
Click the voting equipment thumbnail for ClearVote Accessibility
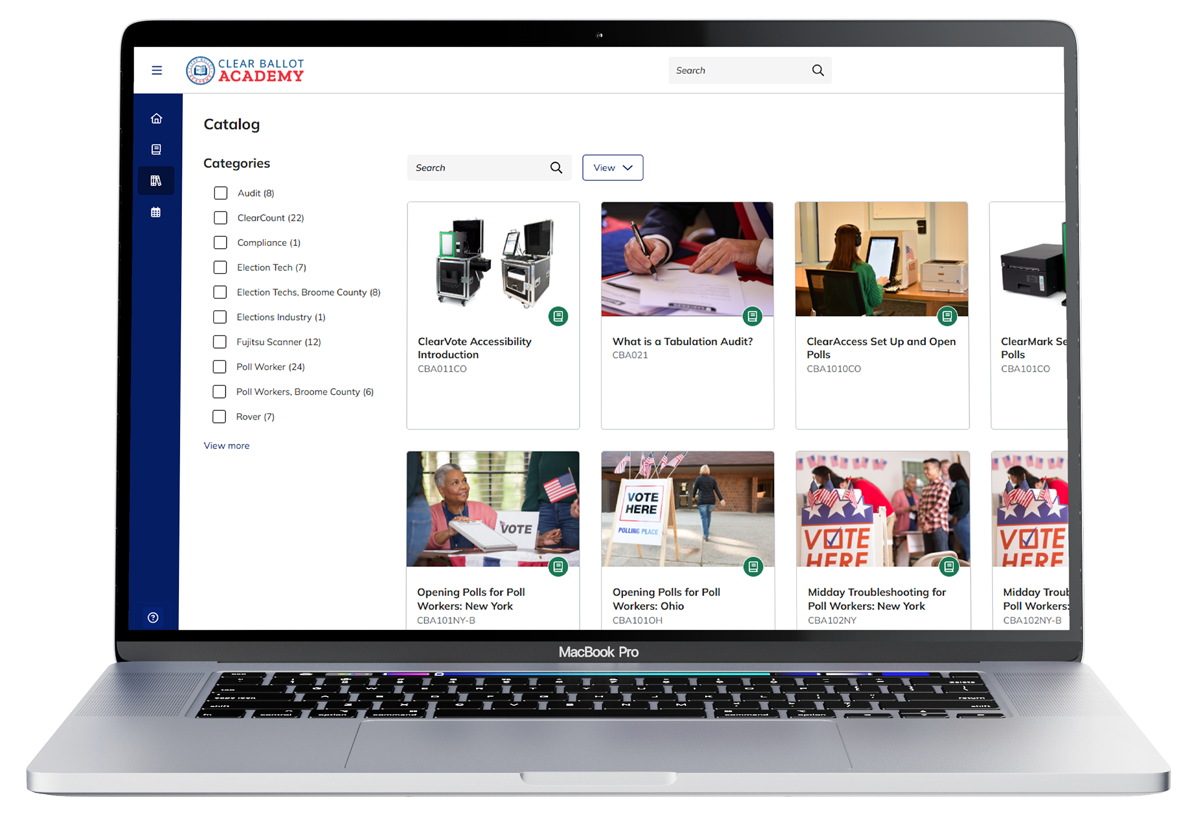[493, 259]
